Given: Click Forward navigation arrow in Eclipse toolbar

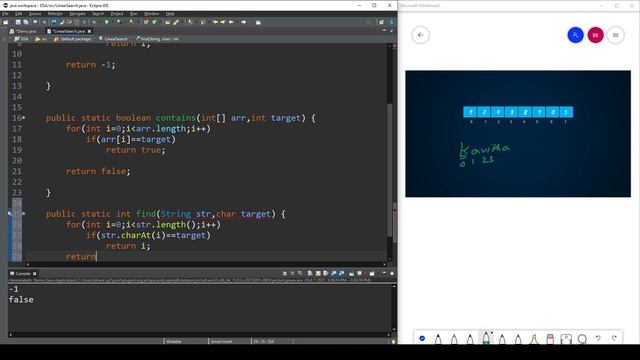Looking at the screenshot, I should (x=244, y=22).
